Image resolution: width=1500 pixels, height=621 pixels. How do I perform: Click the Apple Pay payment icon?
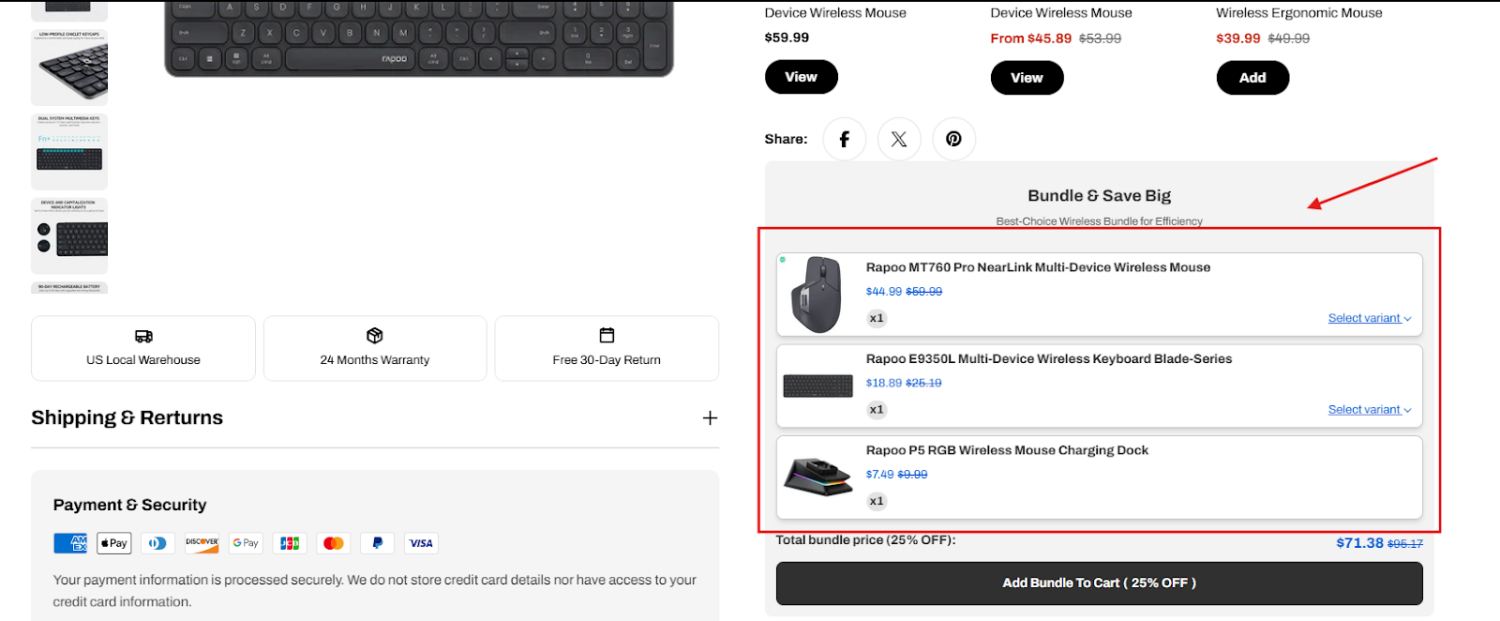tap(114, 543)
